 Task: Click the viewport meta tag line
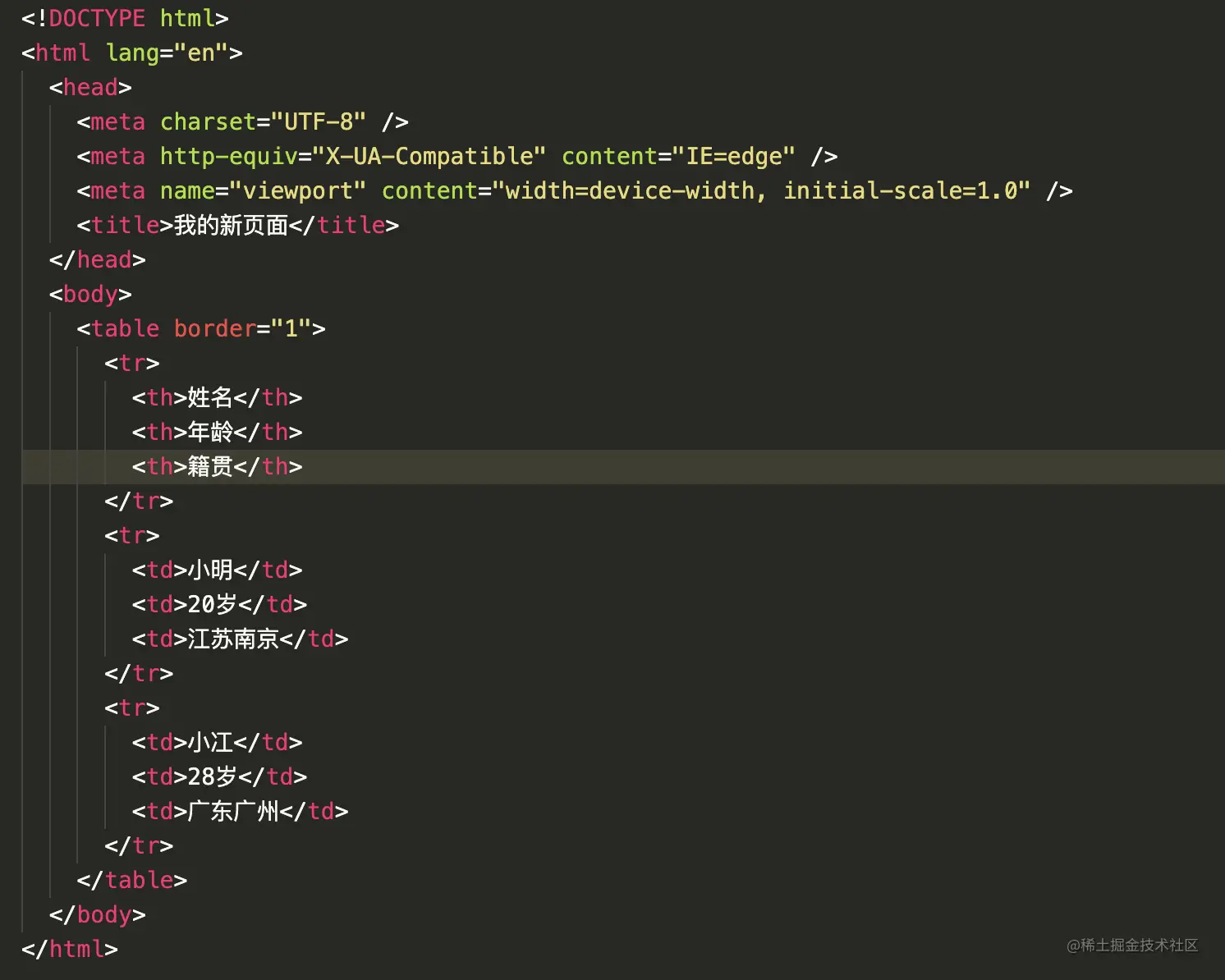pyautogui.click(x=575, y=190)
